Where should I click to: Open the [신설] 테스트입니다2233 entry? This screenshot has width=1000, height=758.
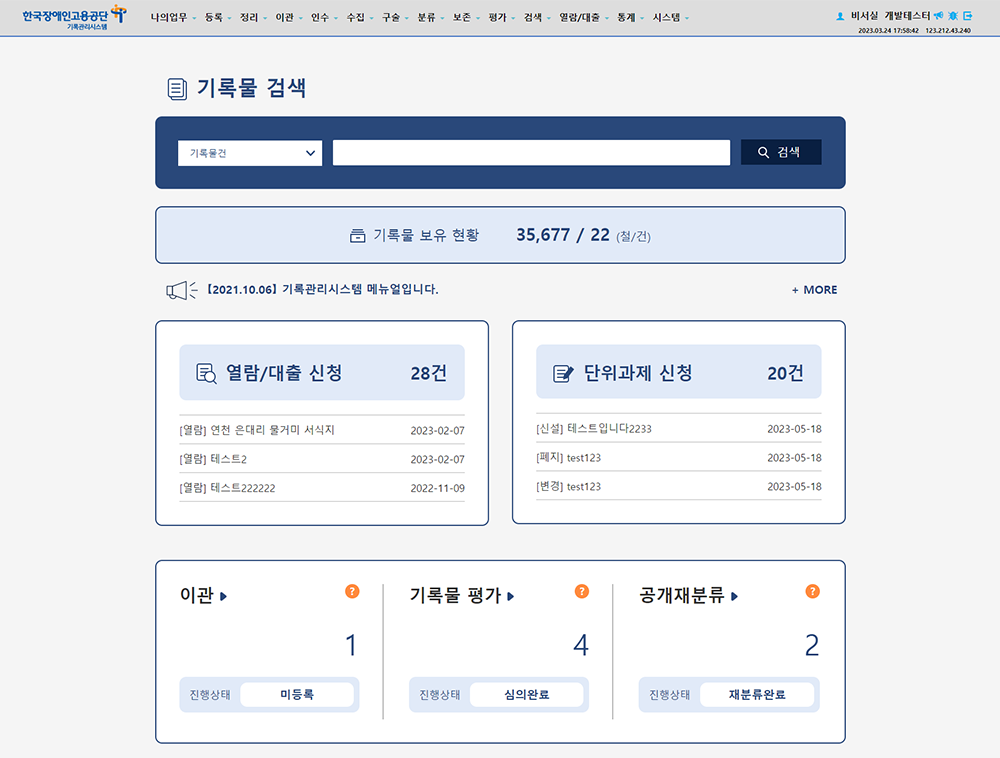[x=679, y=428]
